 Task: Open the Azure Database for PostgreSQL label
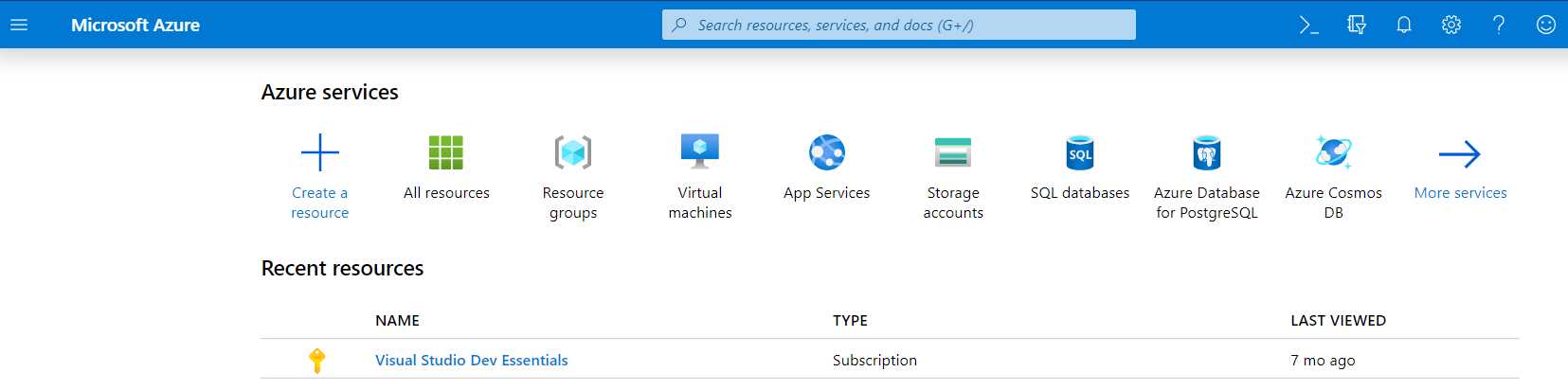[1207, 203]
